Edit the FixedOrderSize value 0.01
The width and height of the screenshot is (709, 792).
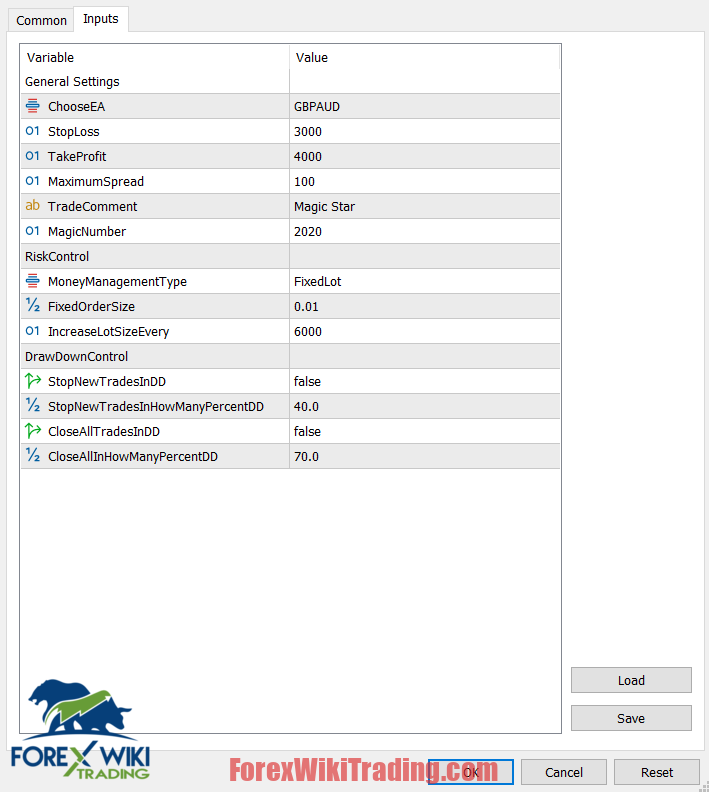tap(425, 307)
